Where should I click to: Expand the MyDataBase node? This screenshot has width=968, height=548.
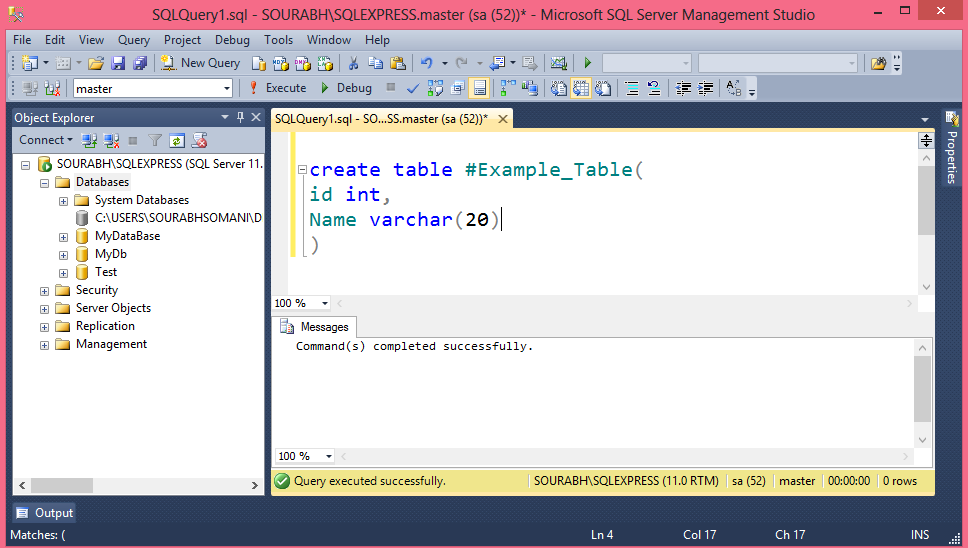(64, 237)
